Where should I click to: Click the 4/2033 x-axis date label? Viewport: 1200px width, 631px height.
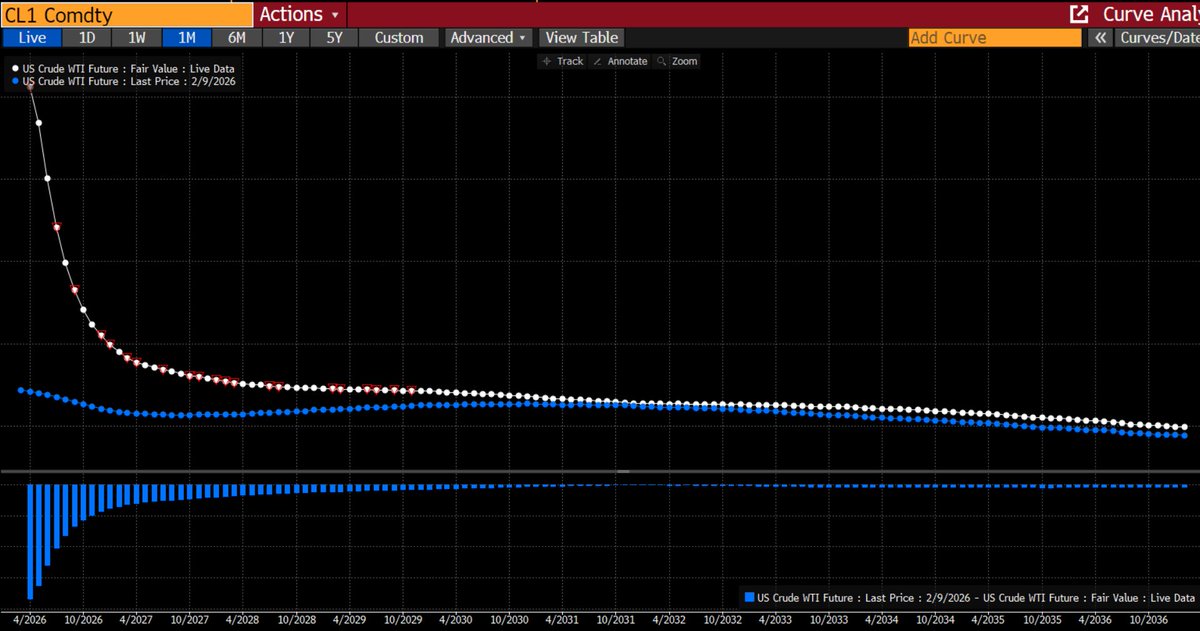coord(776,620)
